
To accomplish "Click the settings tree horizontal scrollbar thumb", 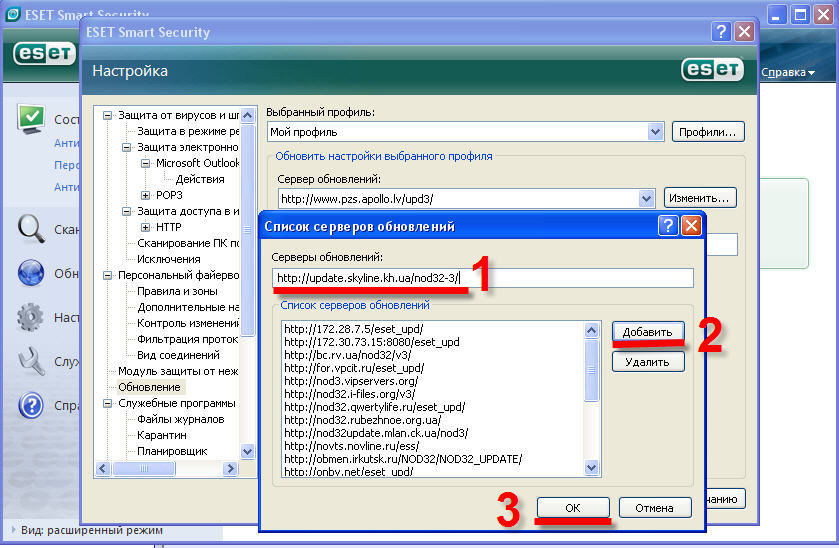I will coord(143,468).
